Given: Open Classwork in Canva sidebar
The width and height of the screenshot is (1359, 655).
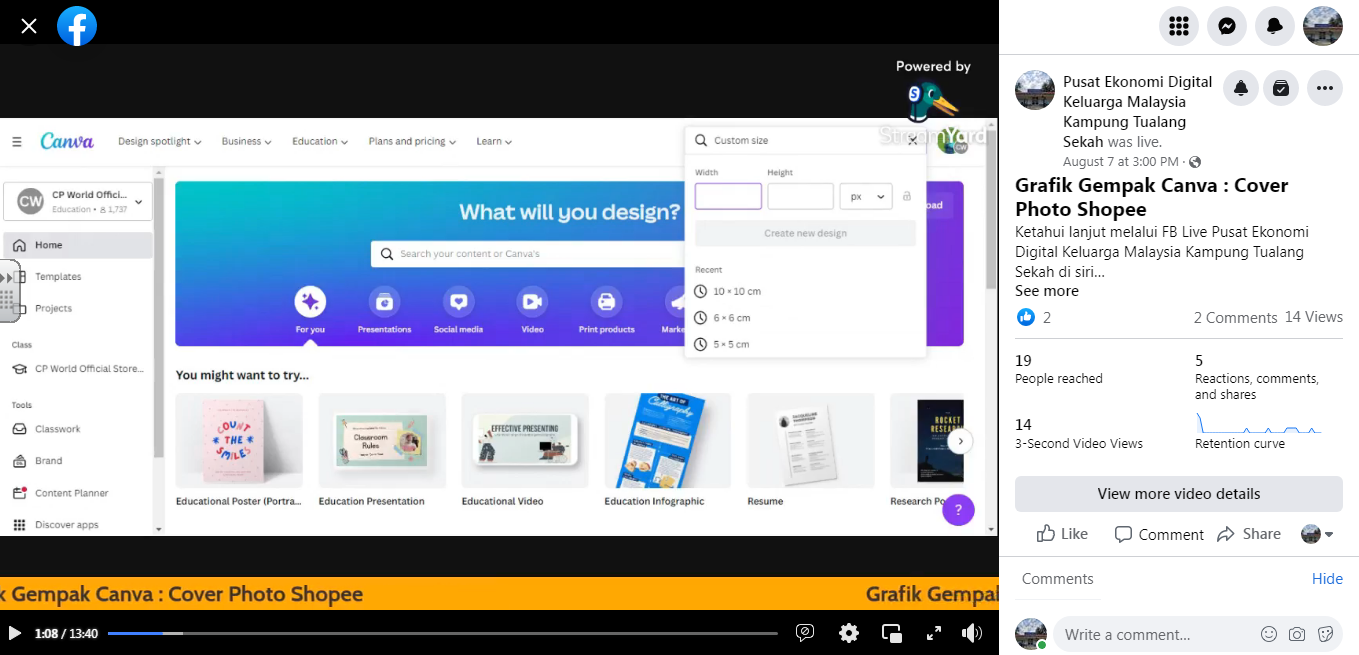Looking at the screenshot, I should pyautogui.click(x=78, y=429).
